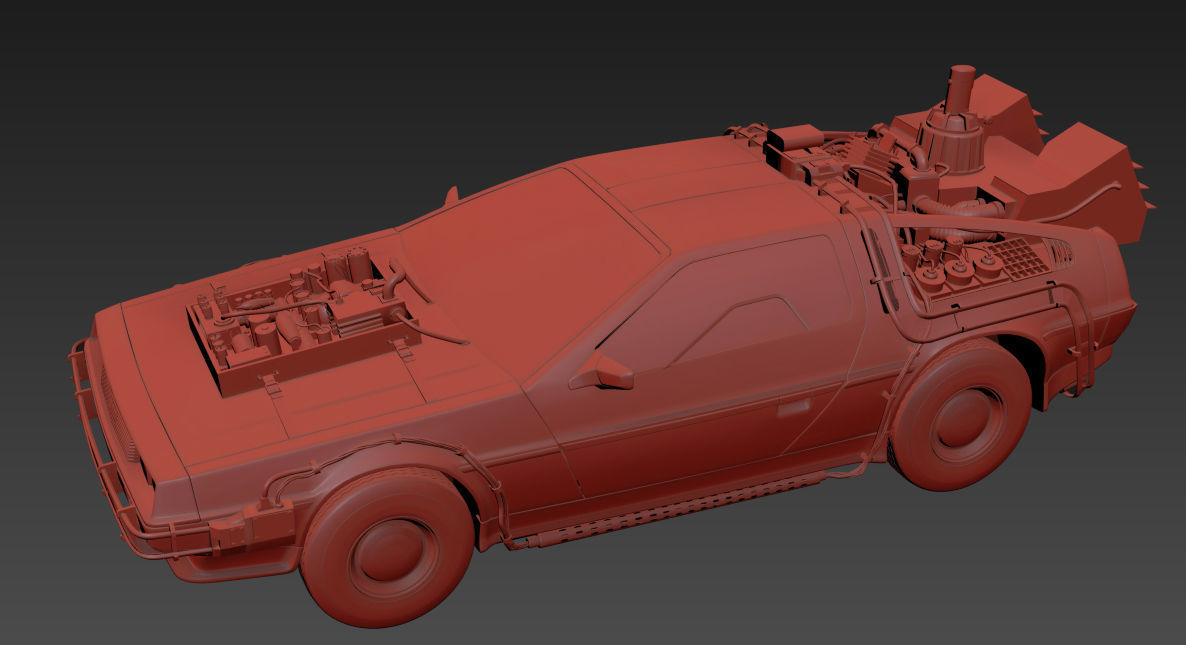Select the rear wheel of the car model
This screenshot has width=1186, height=645.
pyautogui.click(x=961, y=416)
